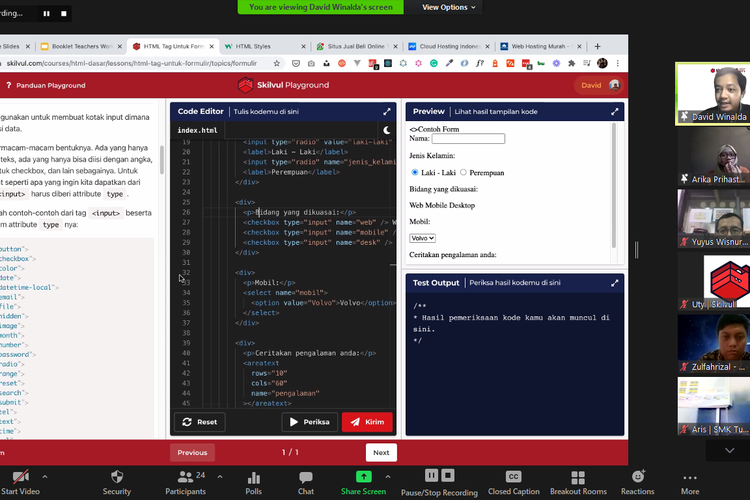Open the Volvo select dropdown in Preview
Viewport: 750px width, 500px height.
point(422,238)
